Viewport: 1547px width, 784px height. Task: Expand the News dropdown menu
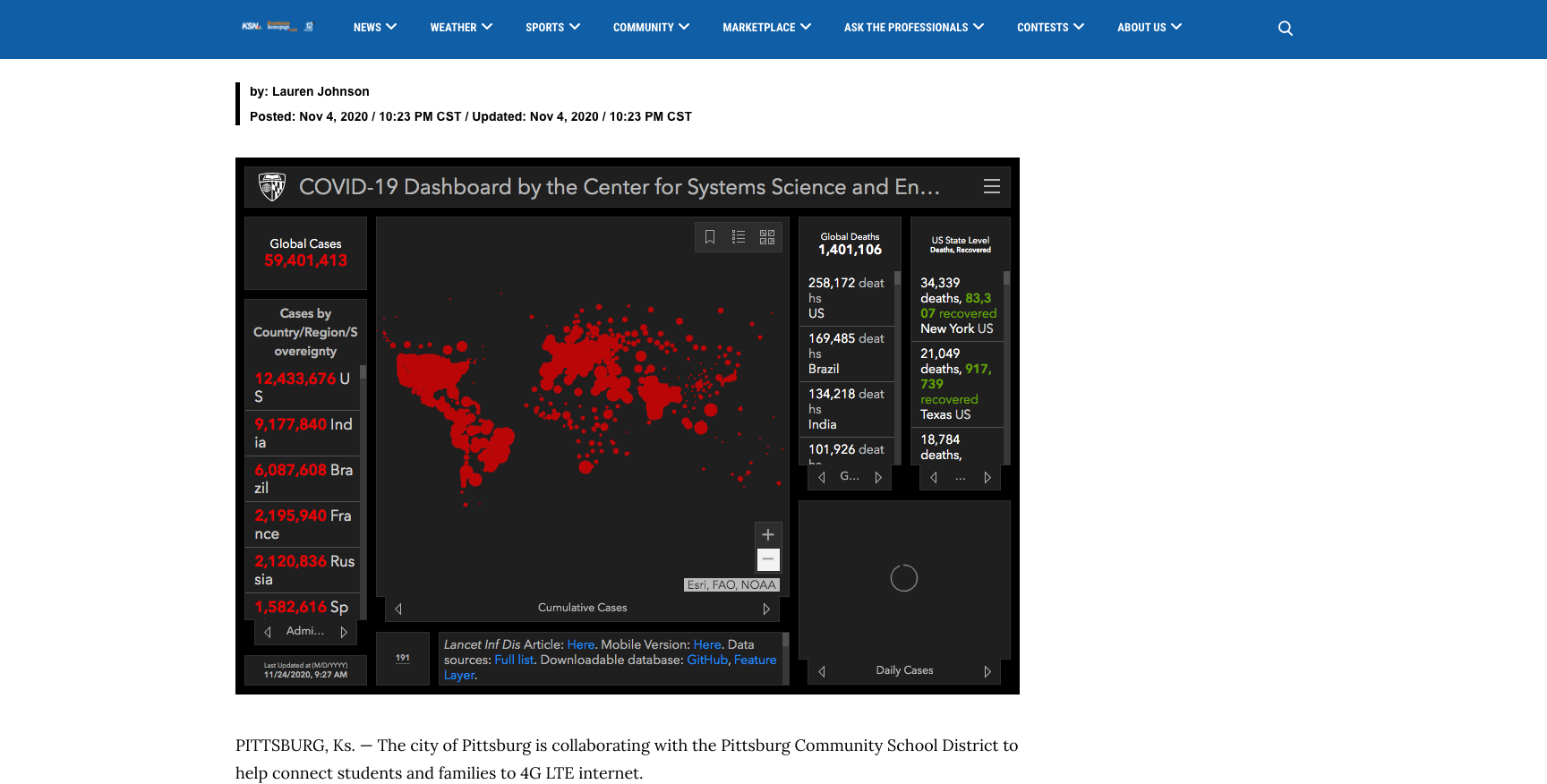pyautogui.click(x=375, y=28)
